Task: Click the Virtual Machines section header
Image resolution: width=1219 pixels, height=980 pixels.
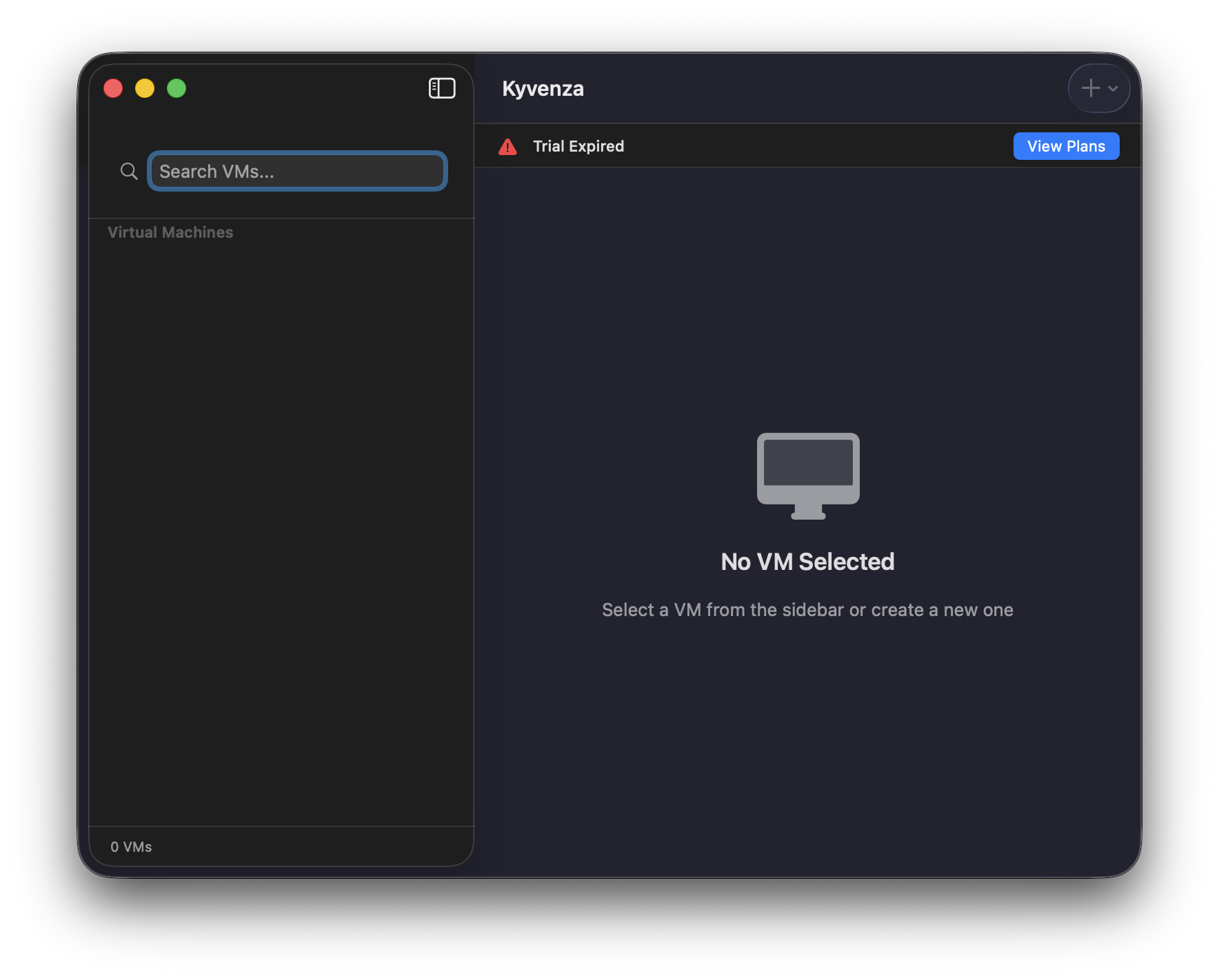Action: click(170, 232)
